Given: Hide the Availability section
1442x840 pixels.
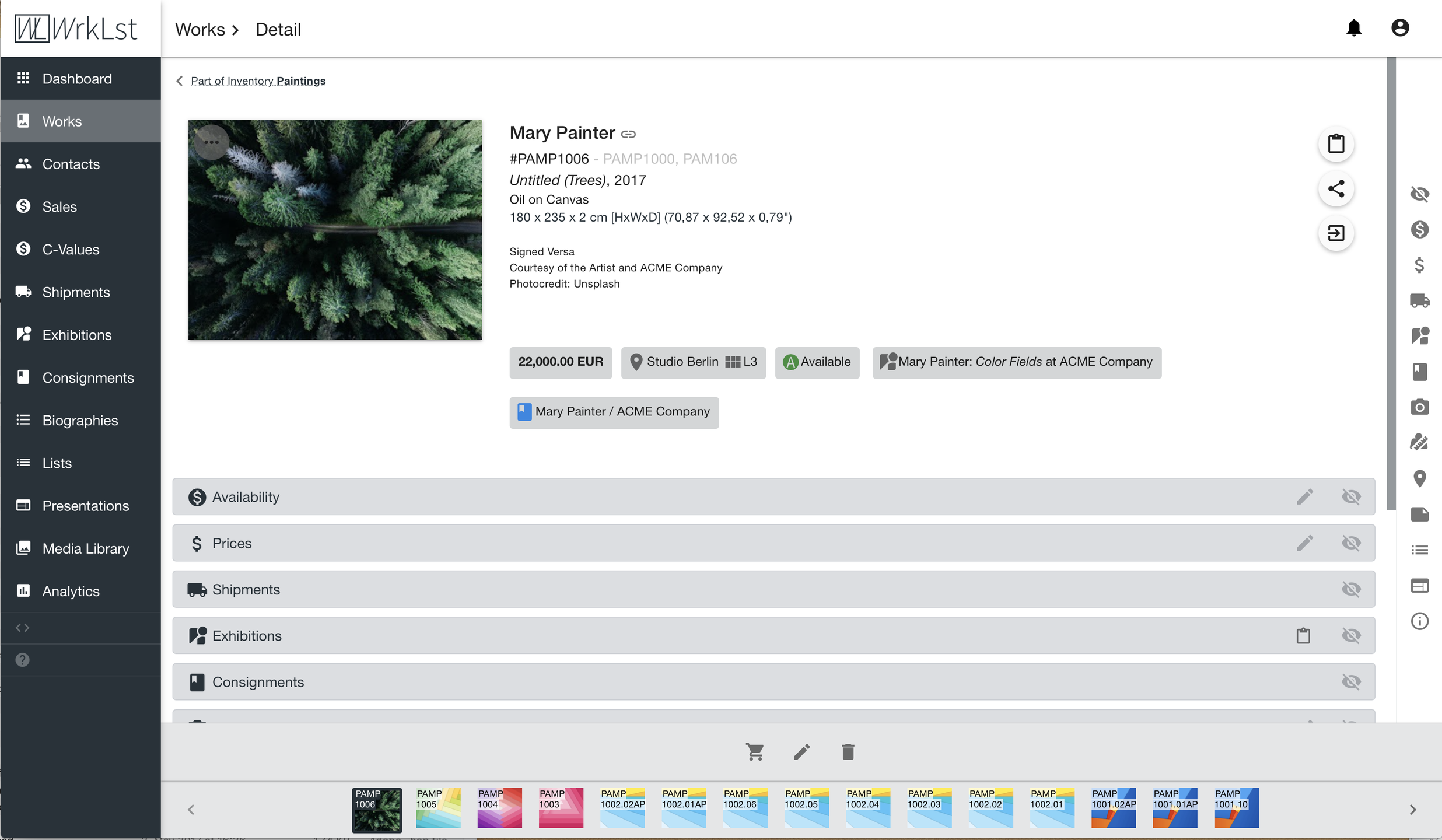Looking at the screenshot, I should 1351,497.
